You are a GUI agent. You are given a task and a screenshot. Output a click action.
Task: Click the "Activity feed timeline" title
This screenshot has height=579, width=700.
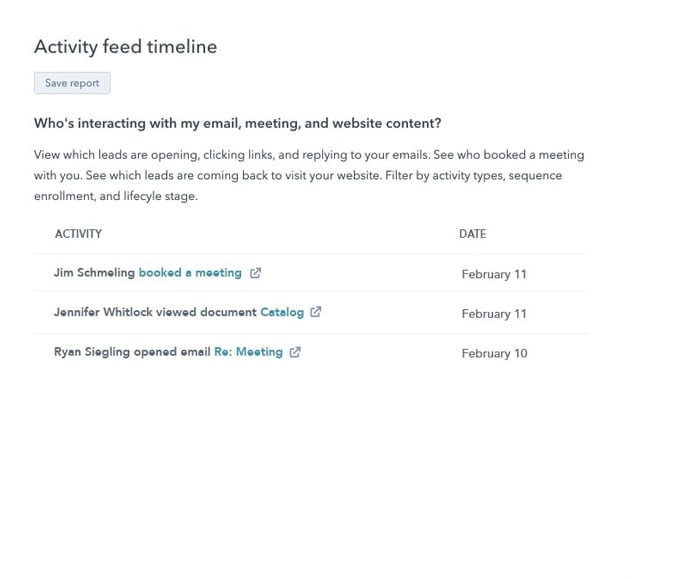125,47
